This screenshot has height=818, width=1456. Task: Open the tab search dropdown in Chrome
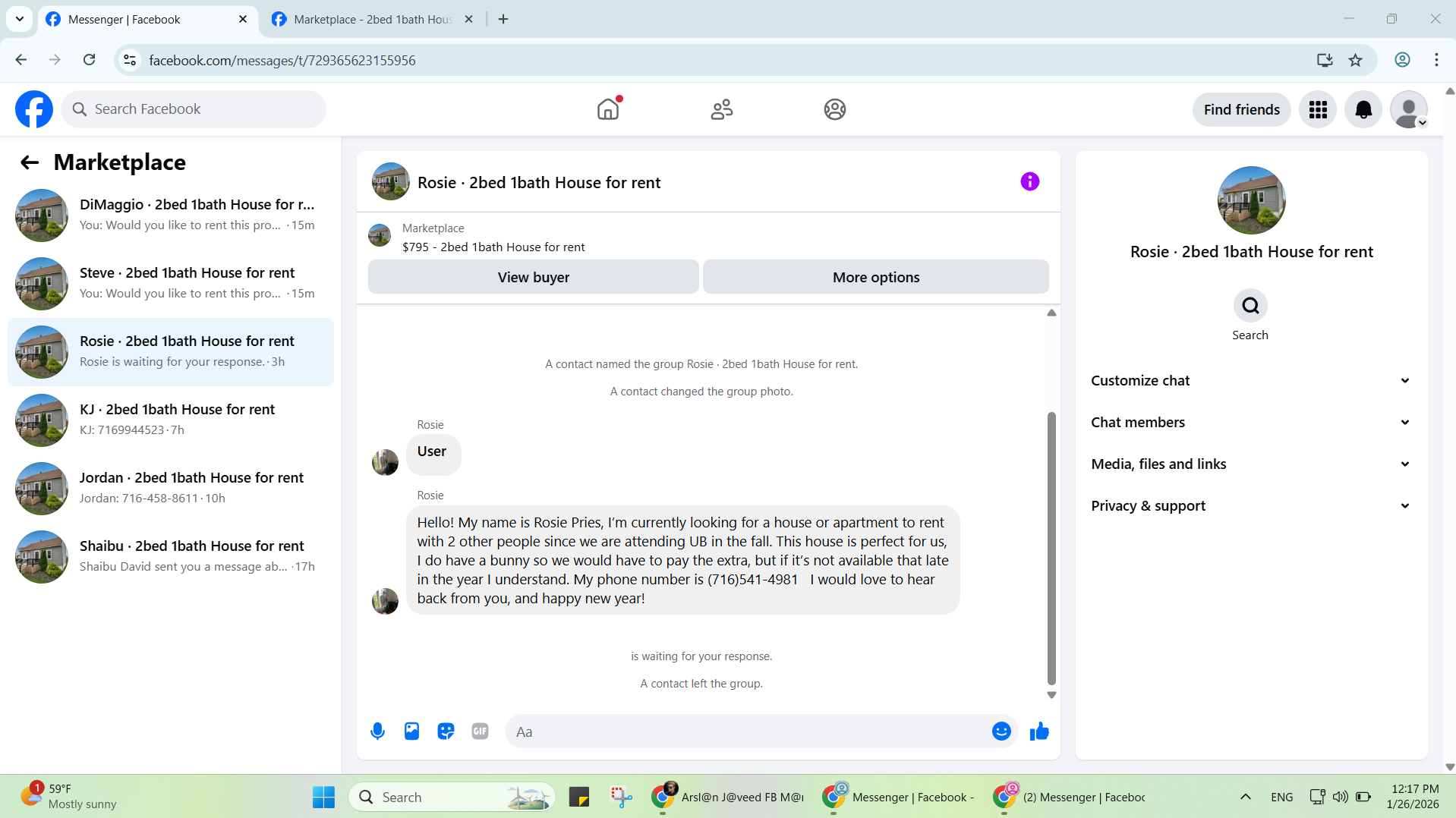tap(20, 19)
